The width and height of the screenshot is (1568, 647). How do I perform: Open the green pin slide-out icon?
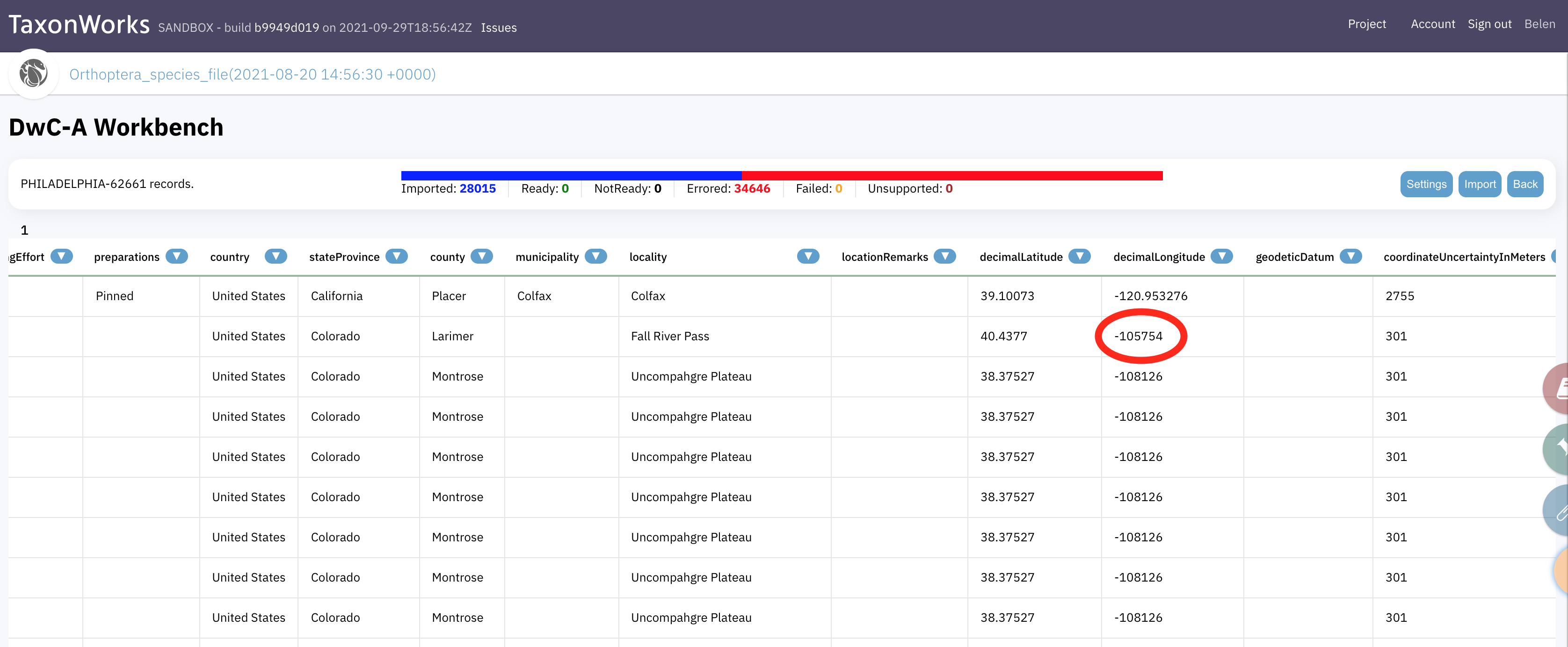[x=1559, y=449]
